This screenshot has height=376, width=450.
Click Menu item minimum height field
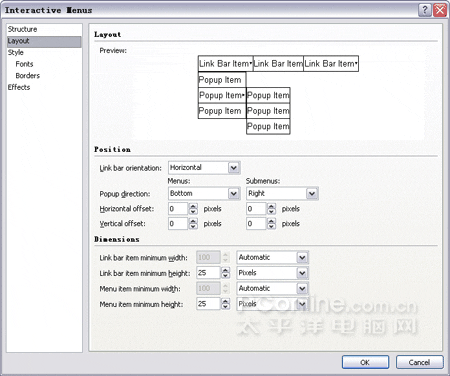point(208,304)
